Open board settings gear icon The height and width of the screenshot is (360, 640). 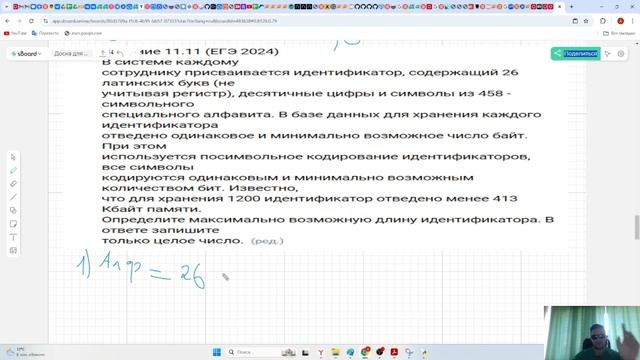click(x=621, y=54)
